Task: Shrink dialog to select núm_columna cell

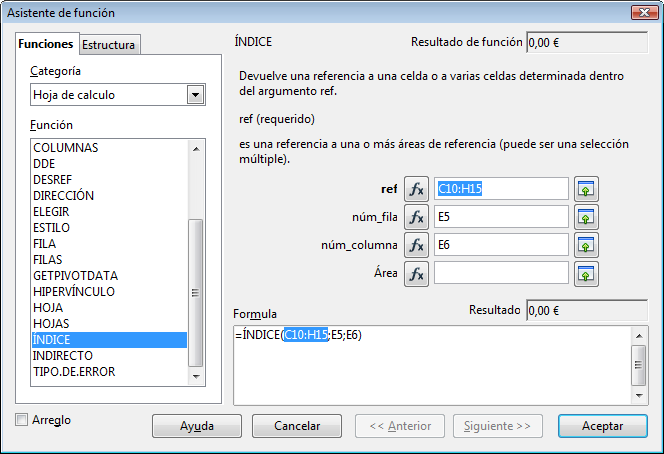Action: click(586, 245)
